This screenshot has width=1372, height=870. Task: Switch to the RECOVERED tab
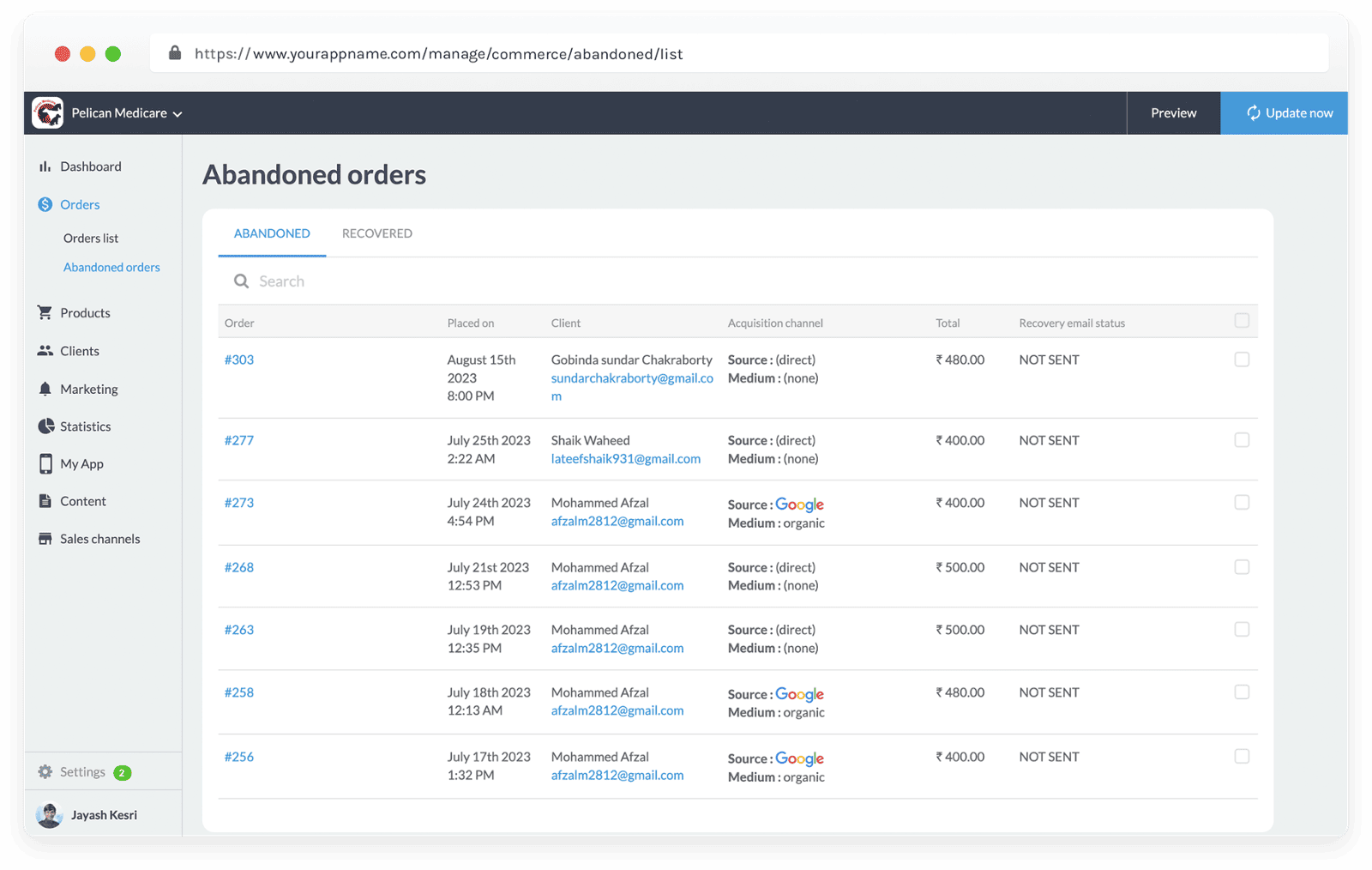(x=376, y=233)
